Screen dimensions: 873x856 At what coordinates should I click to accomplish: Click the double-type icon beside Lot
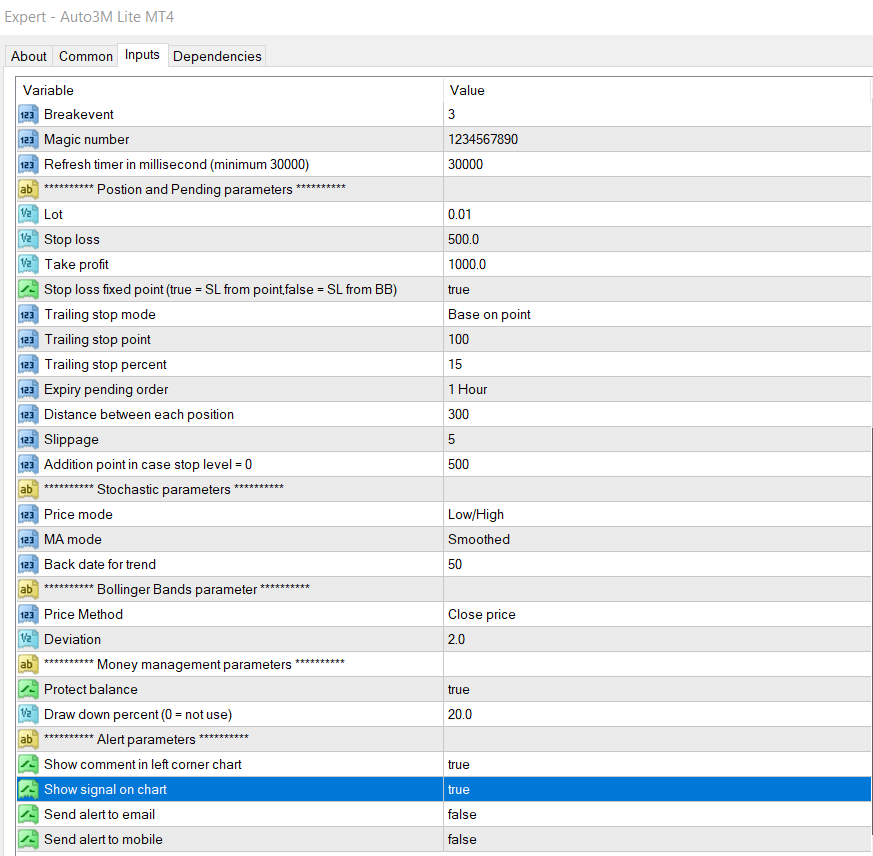tap(28, 214)
